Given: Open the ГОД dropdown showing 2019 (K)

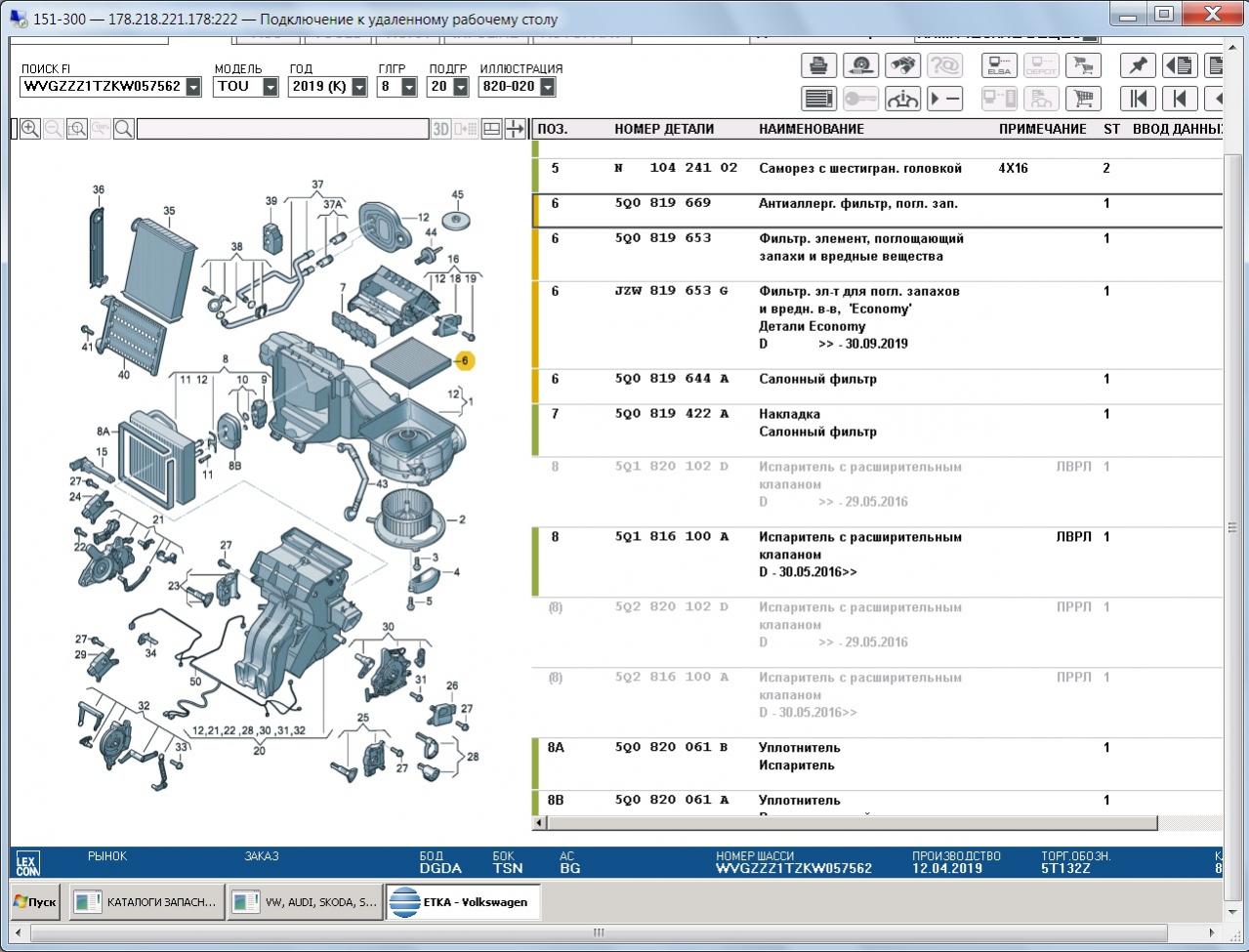Looking at the screenshot, I should tap(359, 87).
